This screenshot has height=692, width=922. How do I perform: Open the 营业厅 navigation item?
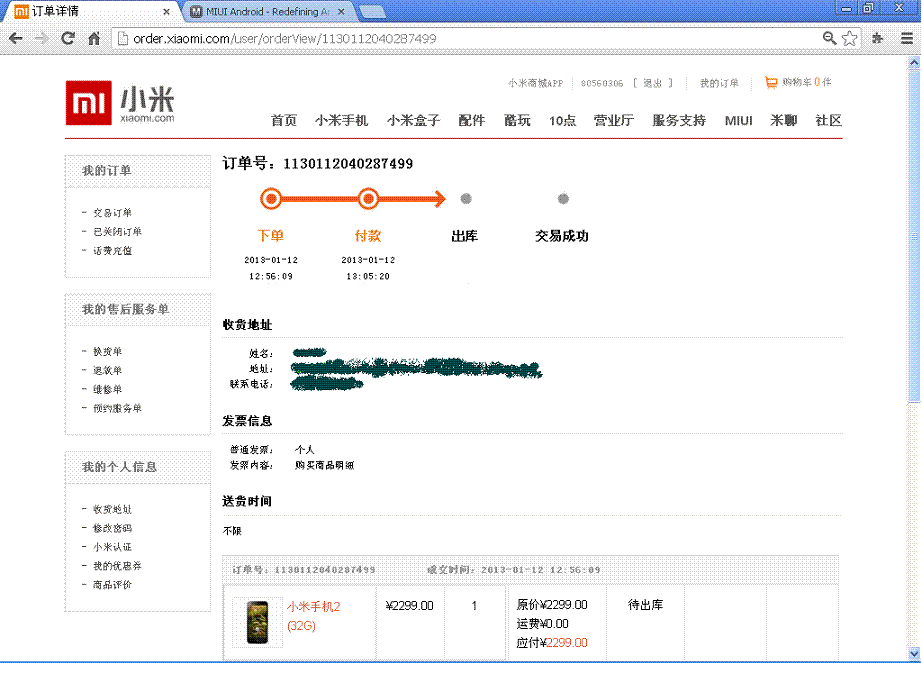pyautogui.click(x=614, y=121)
